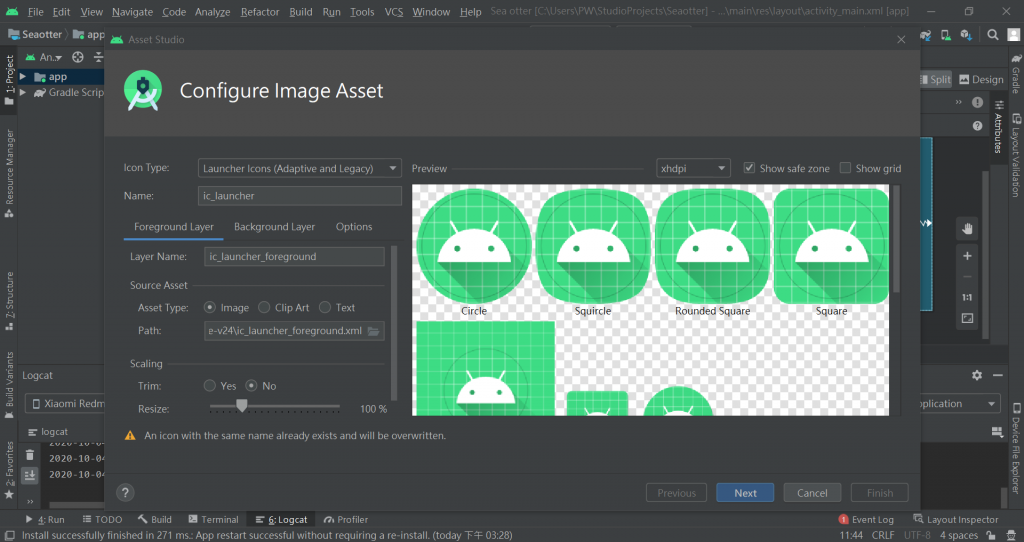Select Text asset type radio
The height and width of the screenshot is (542, 1024).
pos(325,307)
